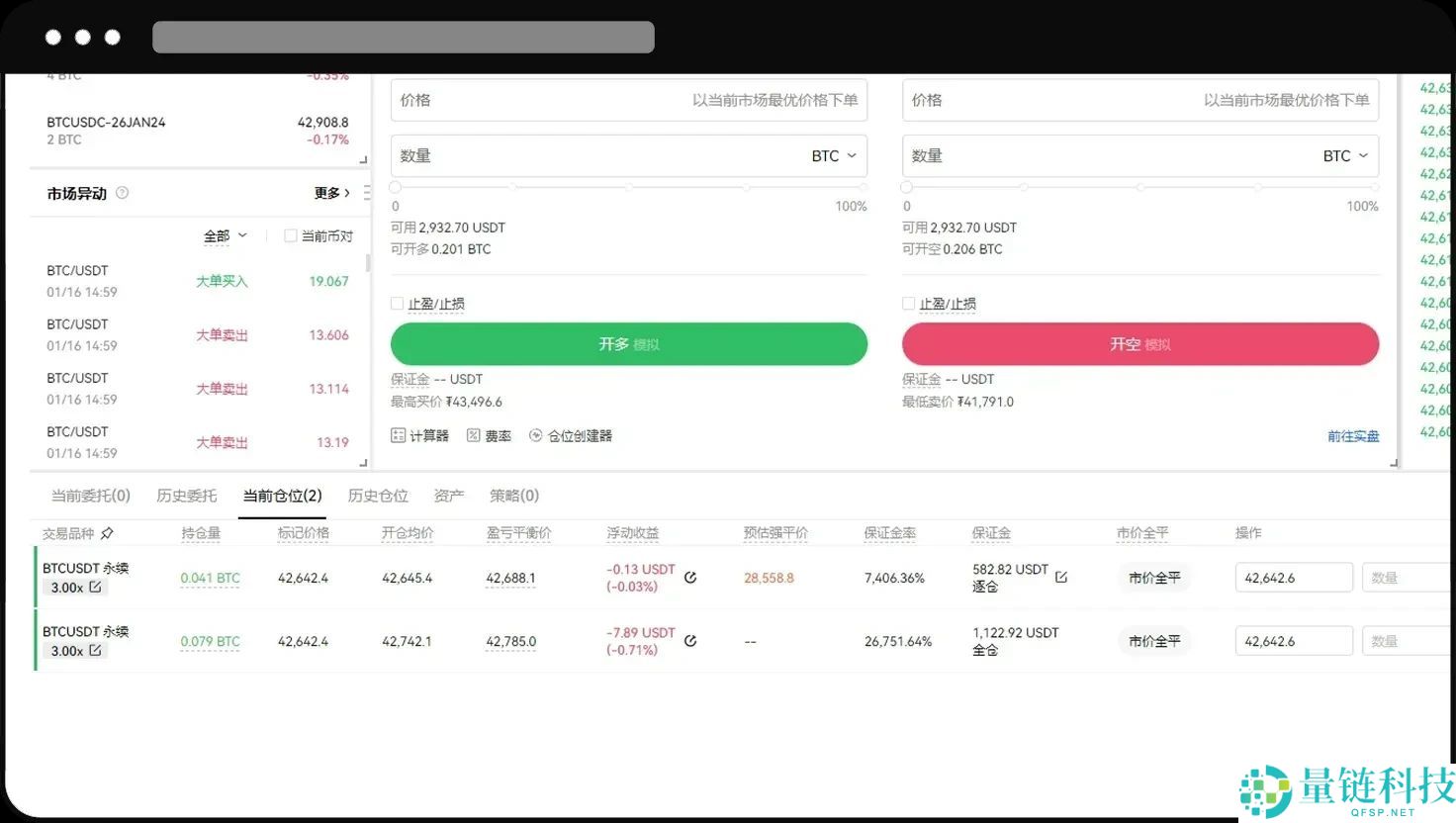The image size is (1456, 823).
Task: Switch to the 历史委托 tab
Action: pos(186,495)
